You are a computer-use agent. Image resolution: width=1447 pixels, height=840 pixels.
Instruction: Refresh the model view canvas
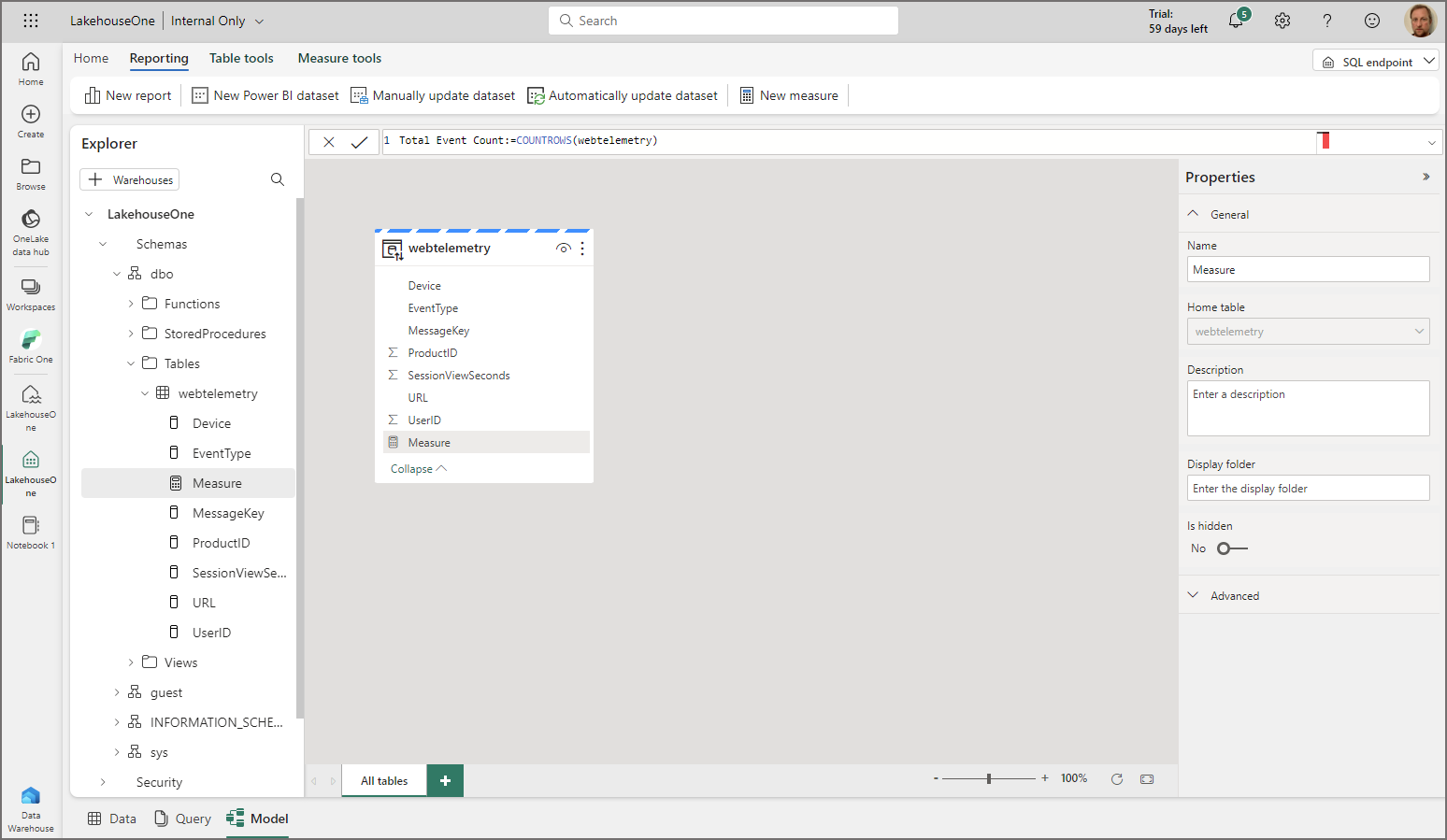tap(1116, 778)
